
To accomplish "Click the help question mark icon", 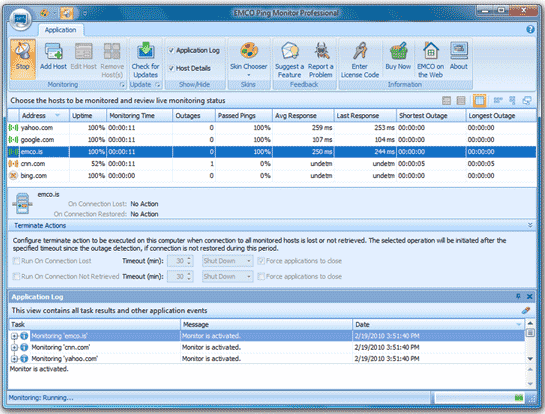I will click(x=530, y=29).
